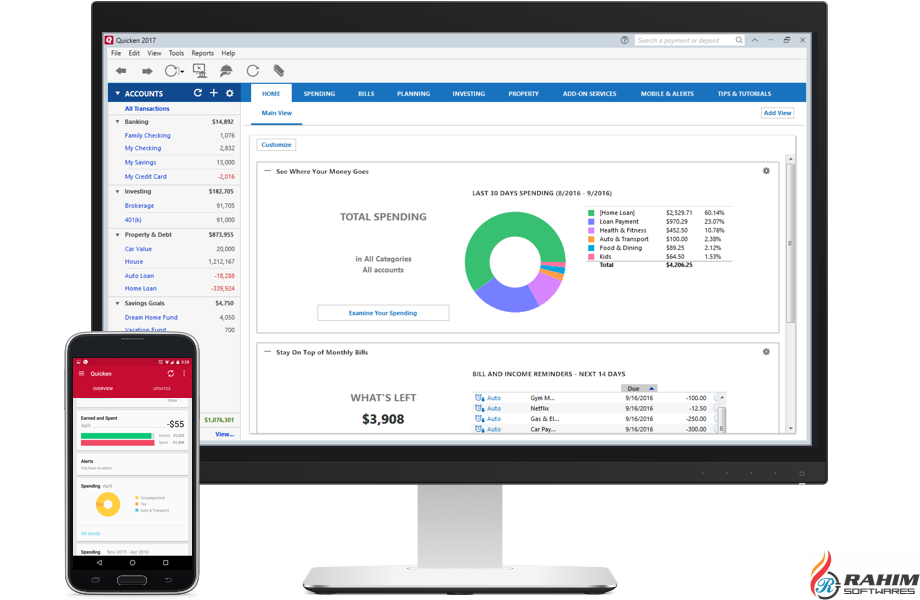This screenshot has width=920, height=600.
Task: Click the green Home Loan legend swatch
Action: click(591, 213)
